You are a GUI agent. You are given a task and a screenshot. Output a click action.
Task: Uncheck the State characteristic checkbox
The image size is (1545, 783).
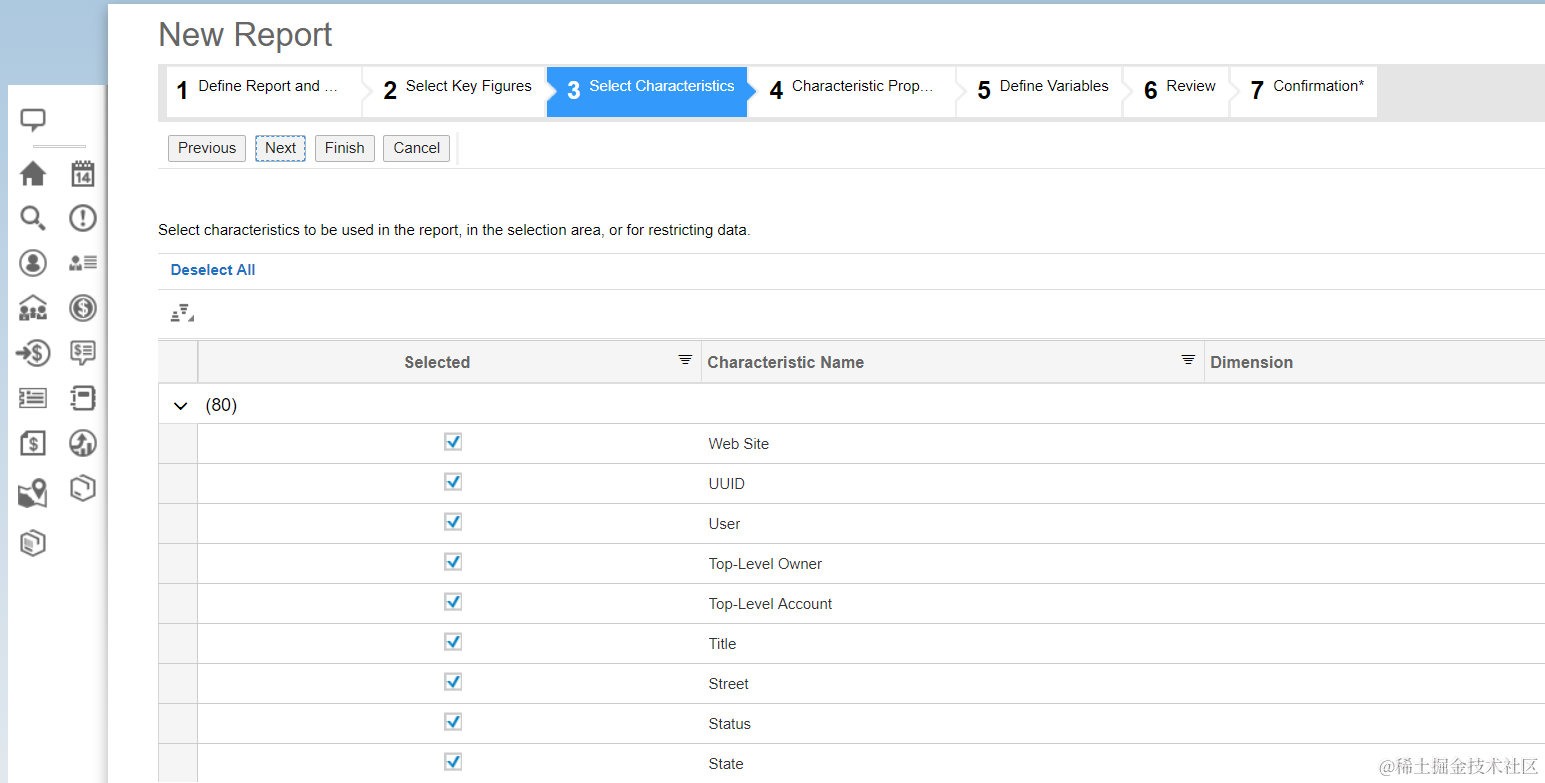[453, 762]
